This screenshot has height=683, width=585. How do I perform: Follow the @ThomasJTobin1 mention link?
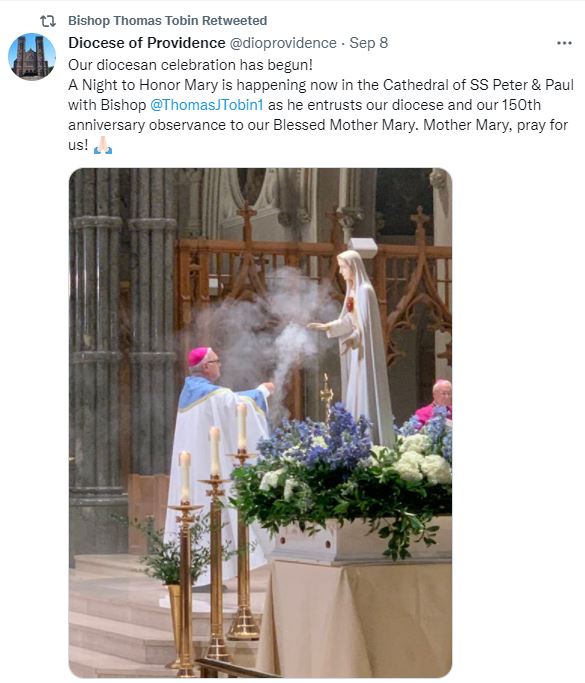coord(207,105)
